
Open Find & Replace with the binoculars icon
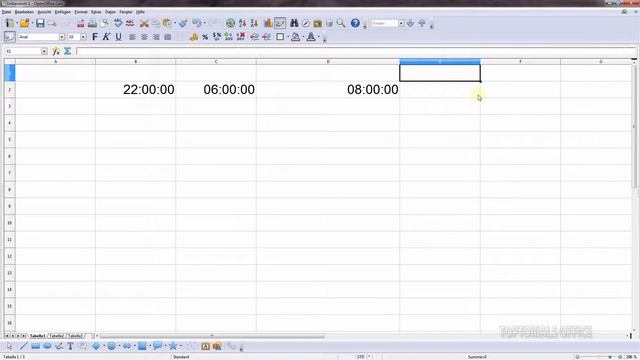click(294, 23)
